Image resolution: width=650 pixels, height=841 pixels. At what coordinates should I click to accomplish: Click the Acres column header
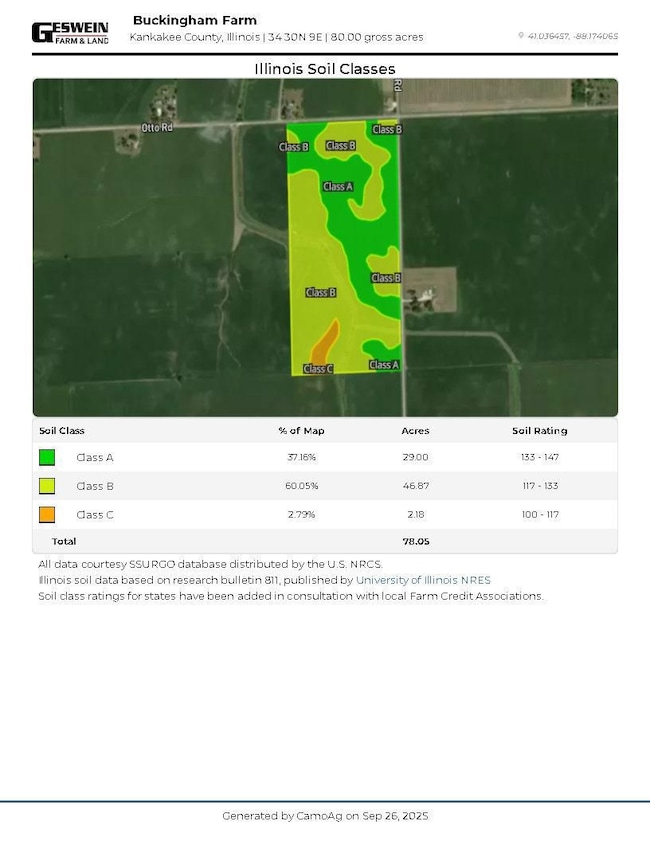pos(415,431)
